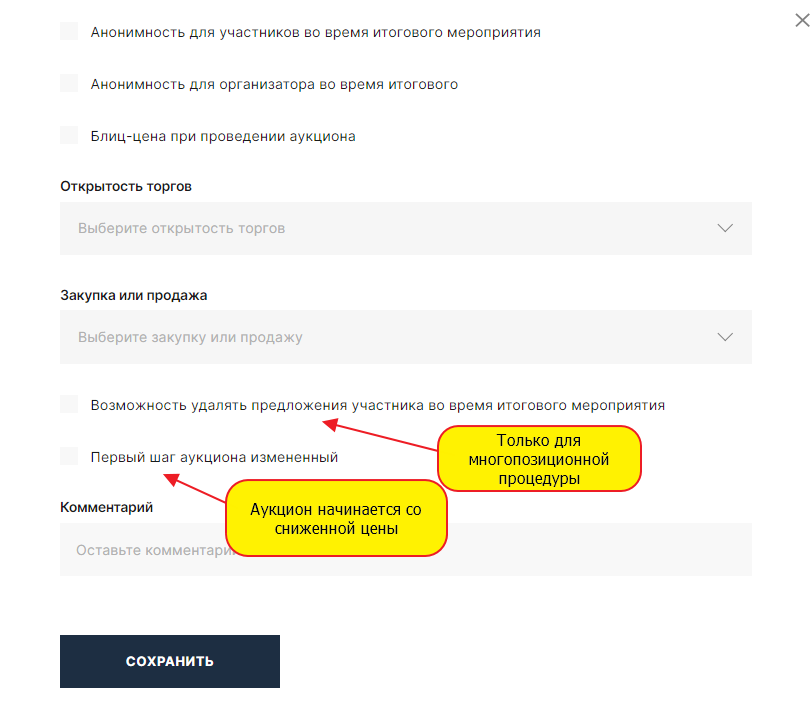The width and height of the screenshot is (810, 707).
Task: Click the 'Открытость торгов' field heading
Action: pos(126,186)
